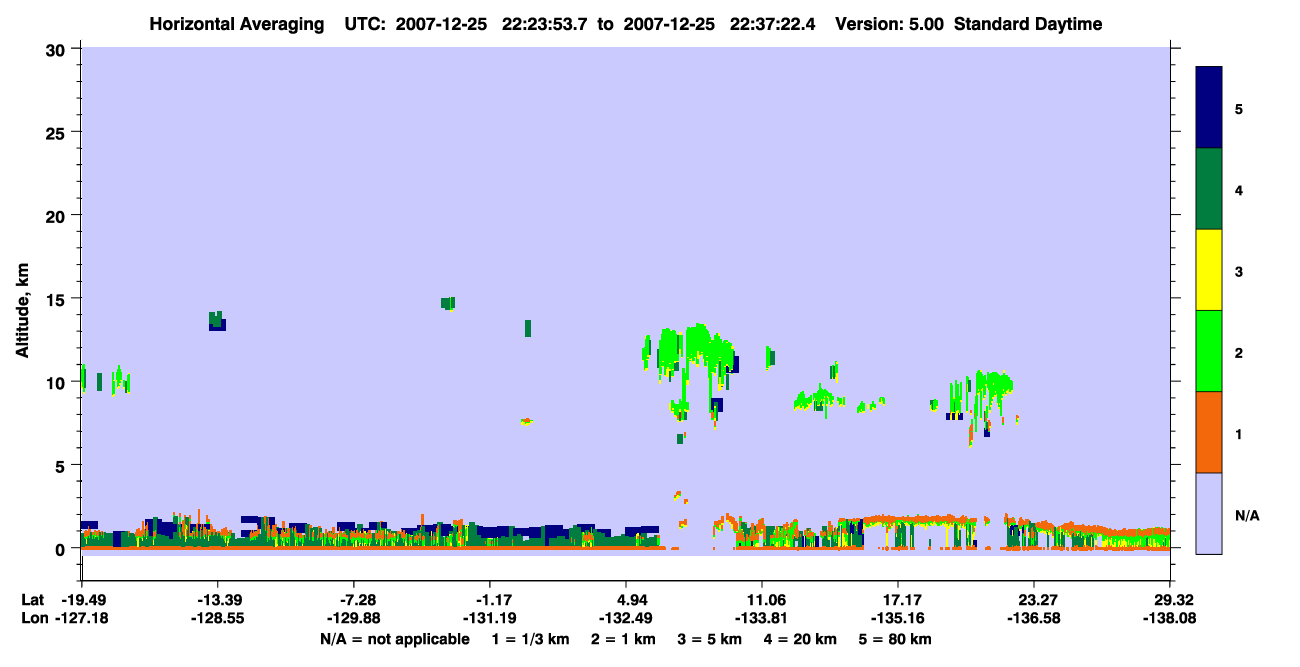
Task: Click the 'Lon' row label
Action: click(33, 618)
